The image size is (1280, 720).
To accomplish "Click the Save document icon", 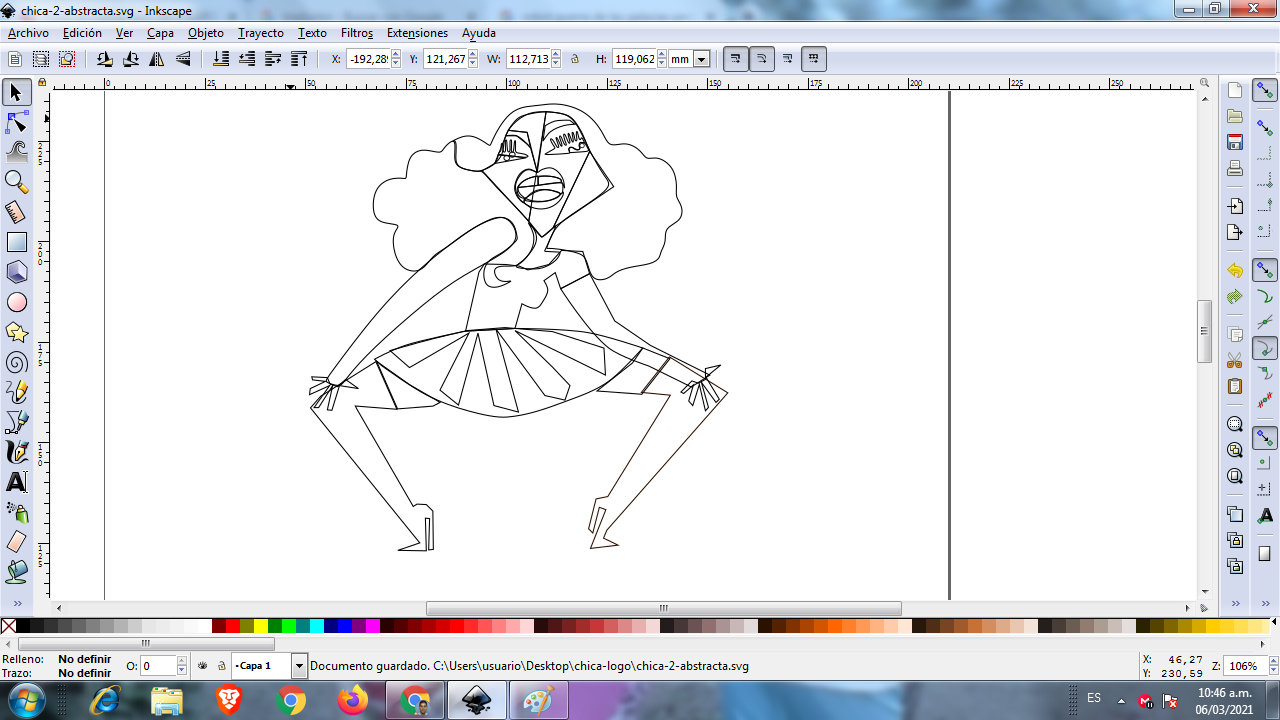I will (1235, 142).
